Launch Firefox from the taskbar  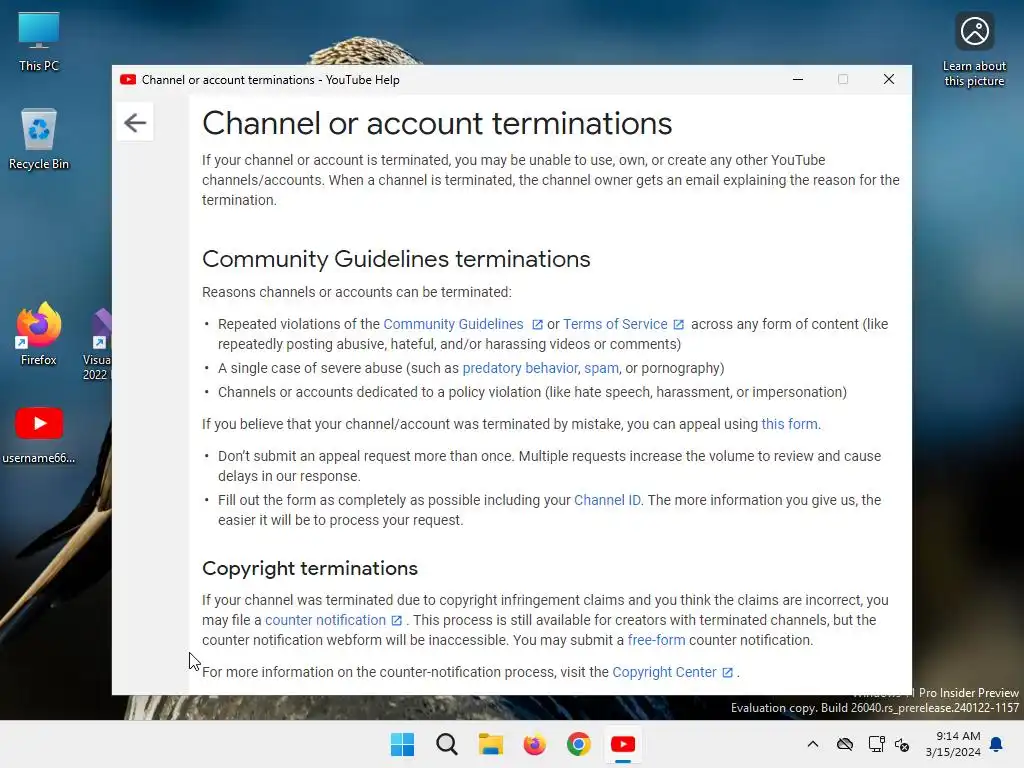point(534,744)
